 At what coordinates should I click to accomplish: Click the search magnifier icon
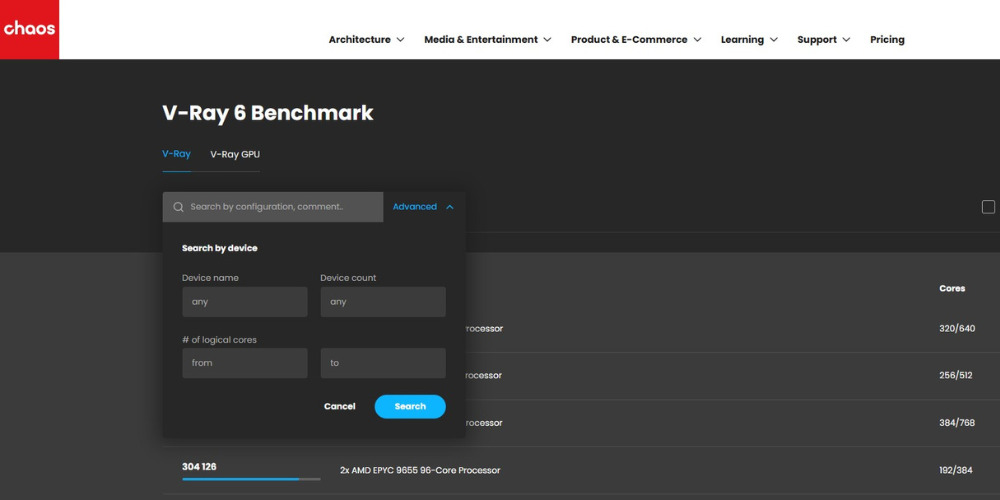179,207
